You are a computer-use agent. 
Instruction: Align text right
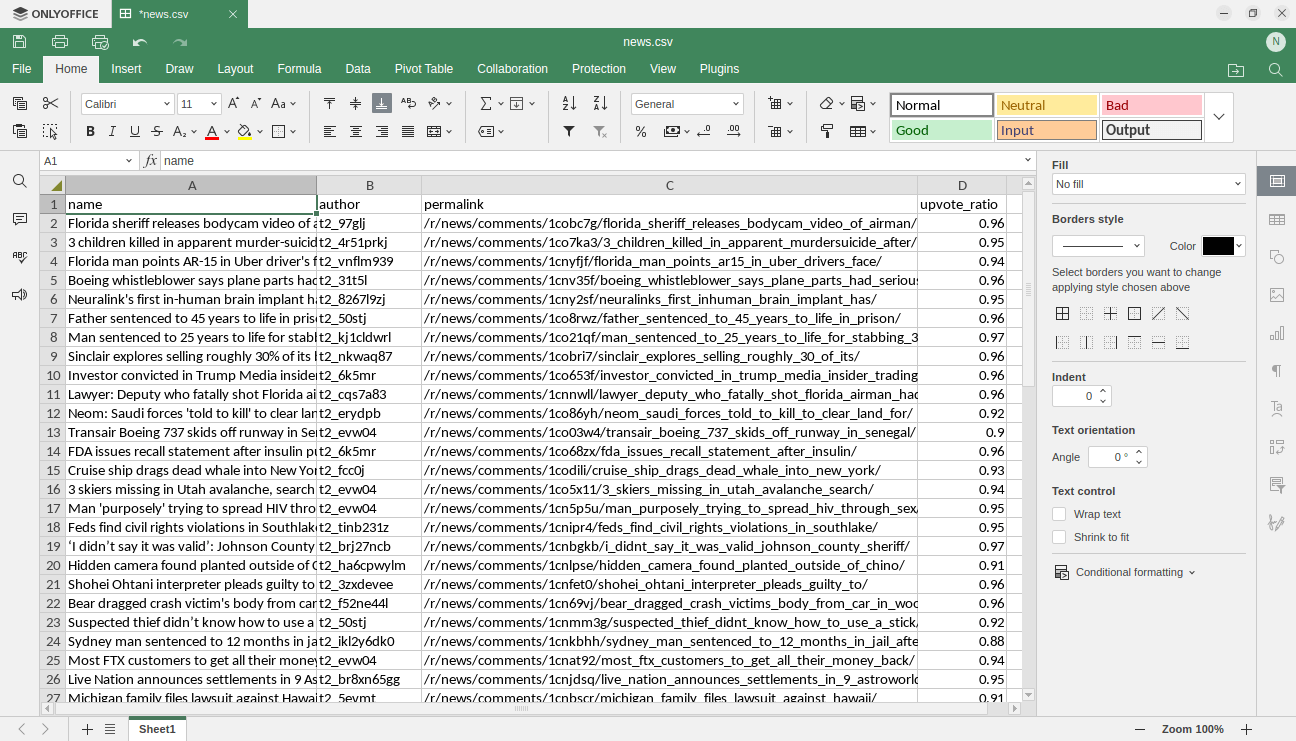click(382, 131)
